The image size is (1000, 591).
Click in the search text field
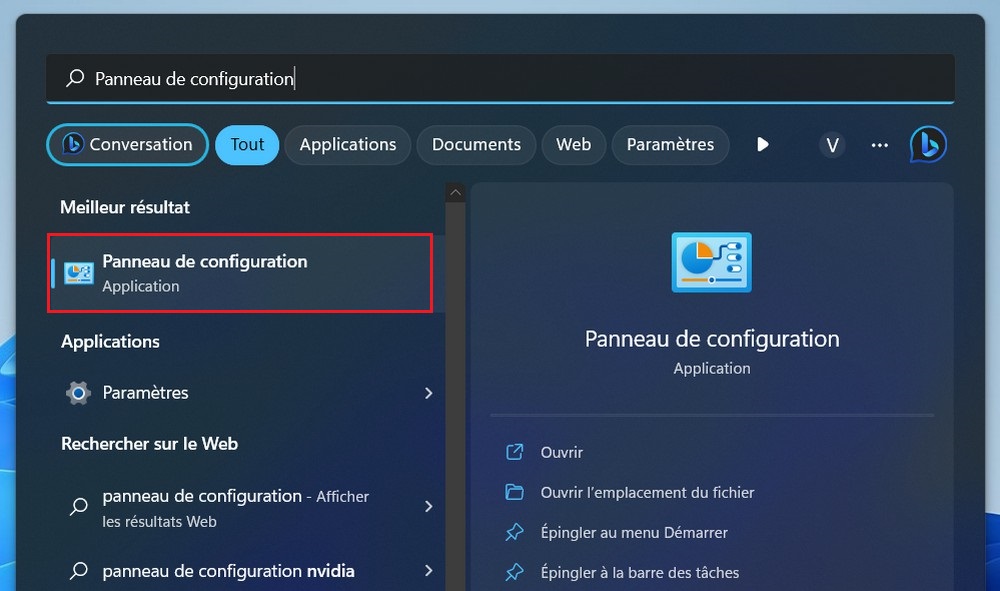500,79
